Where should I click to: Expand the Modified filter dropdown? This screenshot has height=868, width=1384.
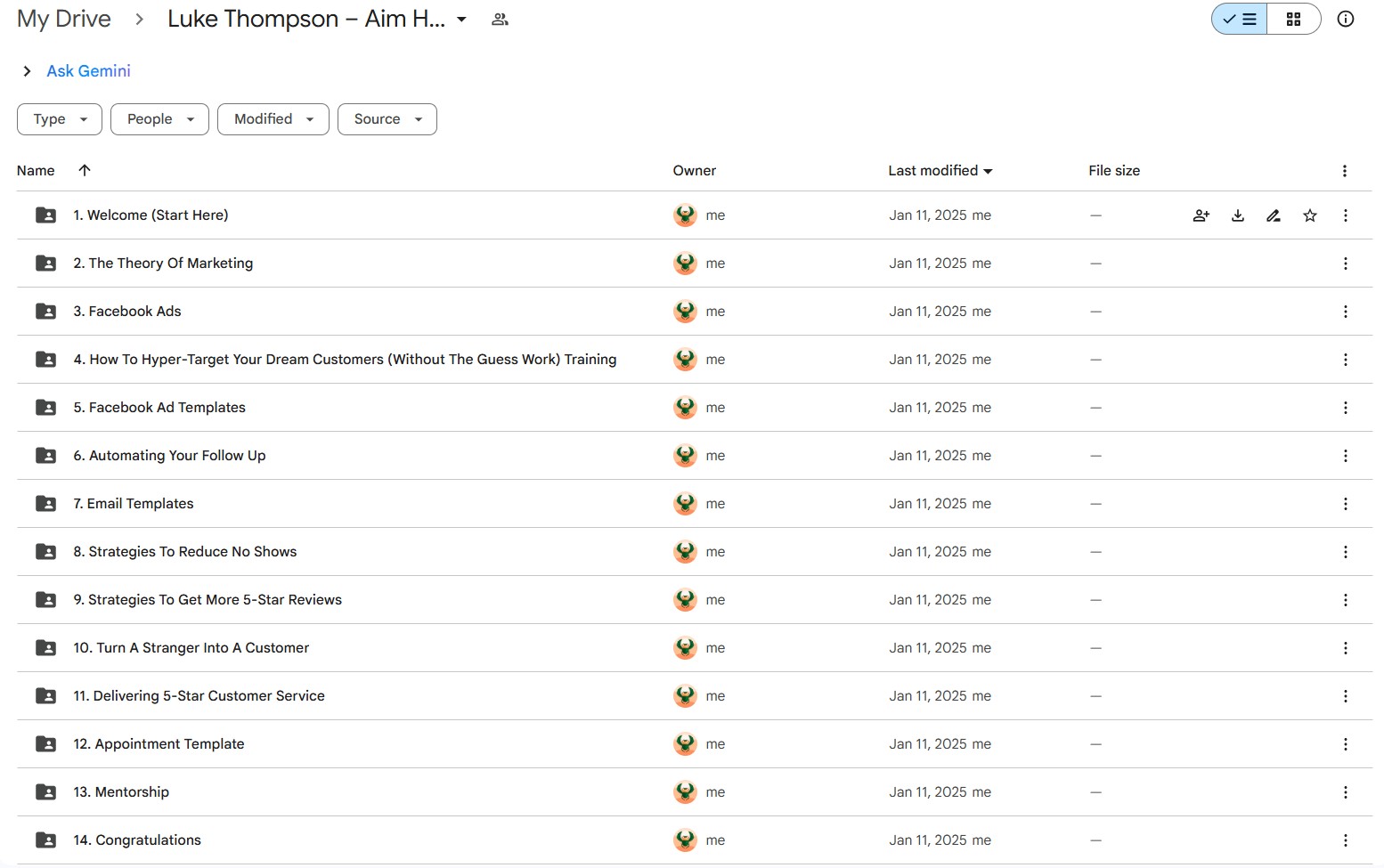(x=273, y=119)
